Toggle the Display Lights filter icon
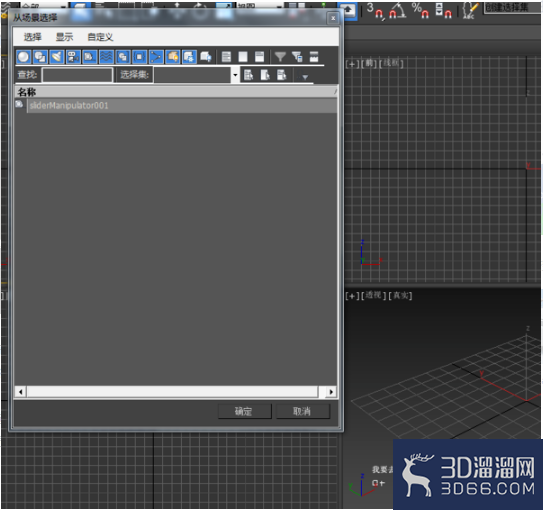This screenshot has width=543, height=510. [57, 57]
